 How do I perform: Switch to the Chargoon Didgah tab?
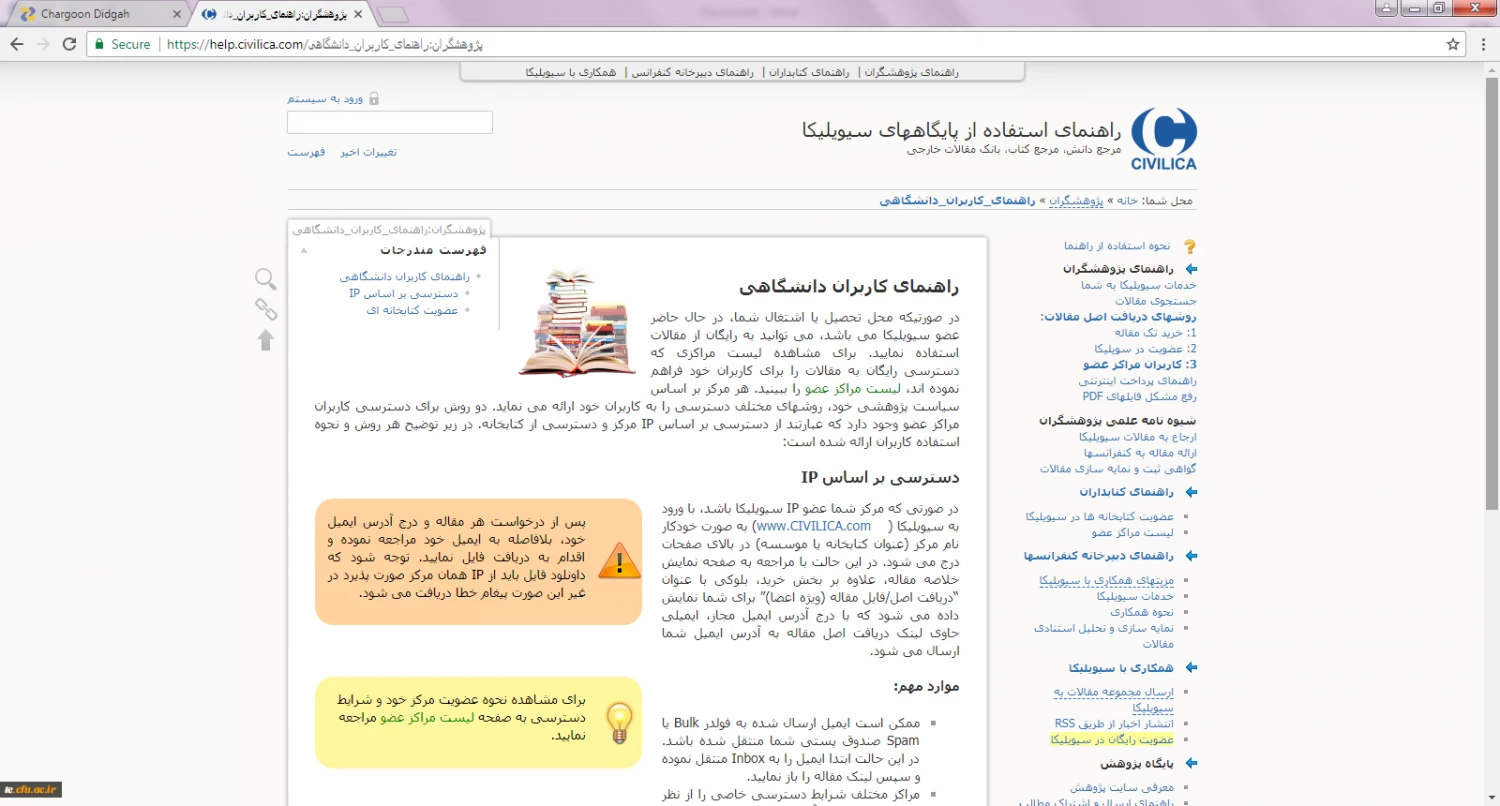click(95, 14)
